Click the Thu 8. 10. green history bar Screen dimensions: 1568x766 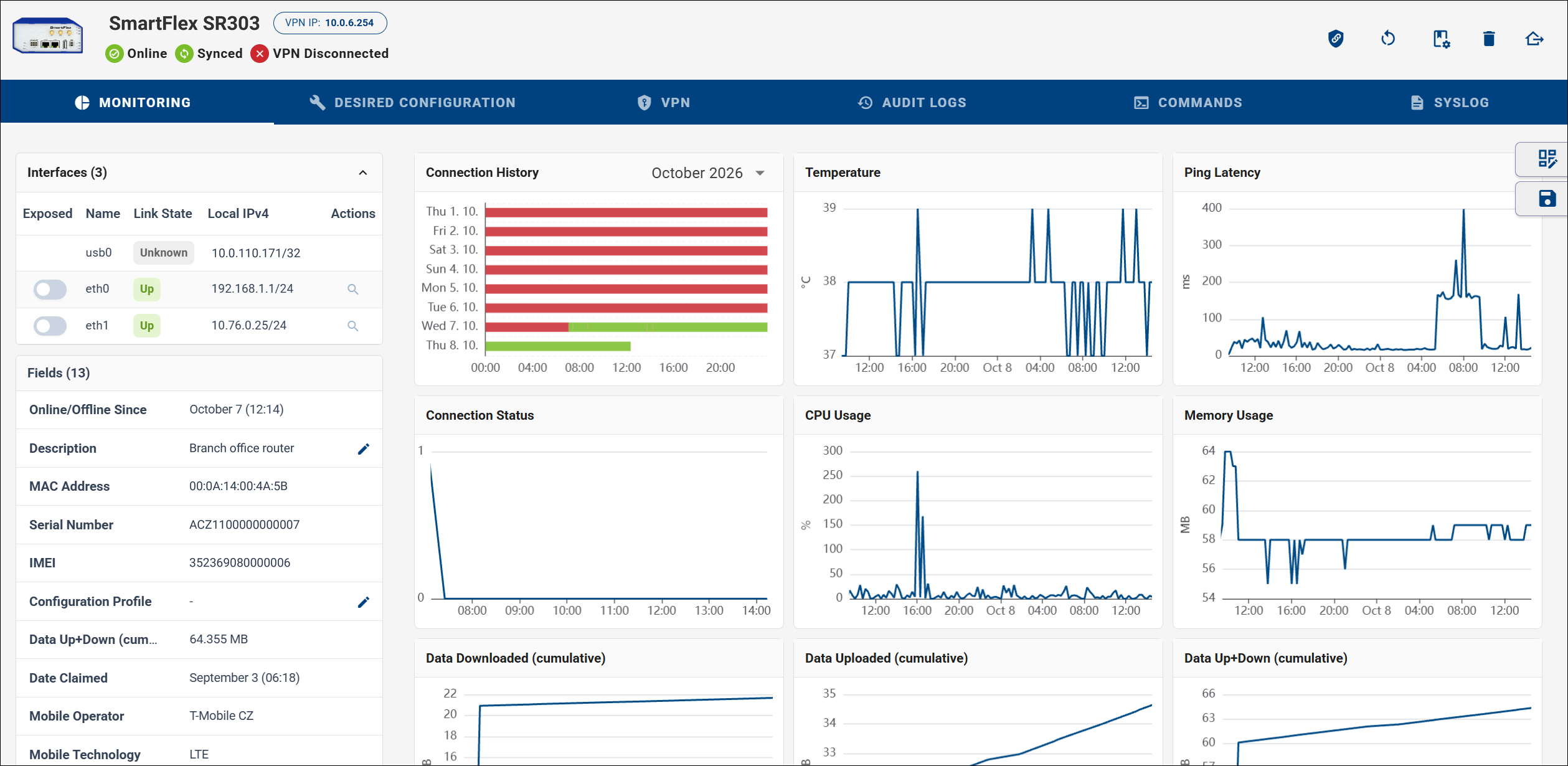558,346
